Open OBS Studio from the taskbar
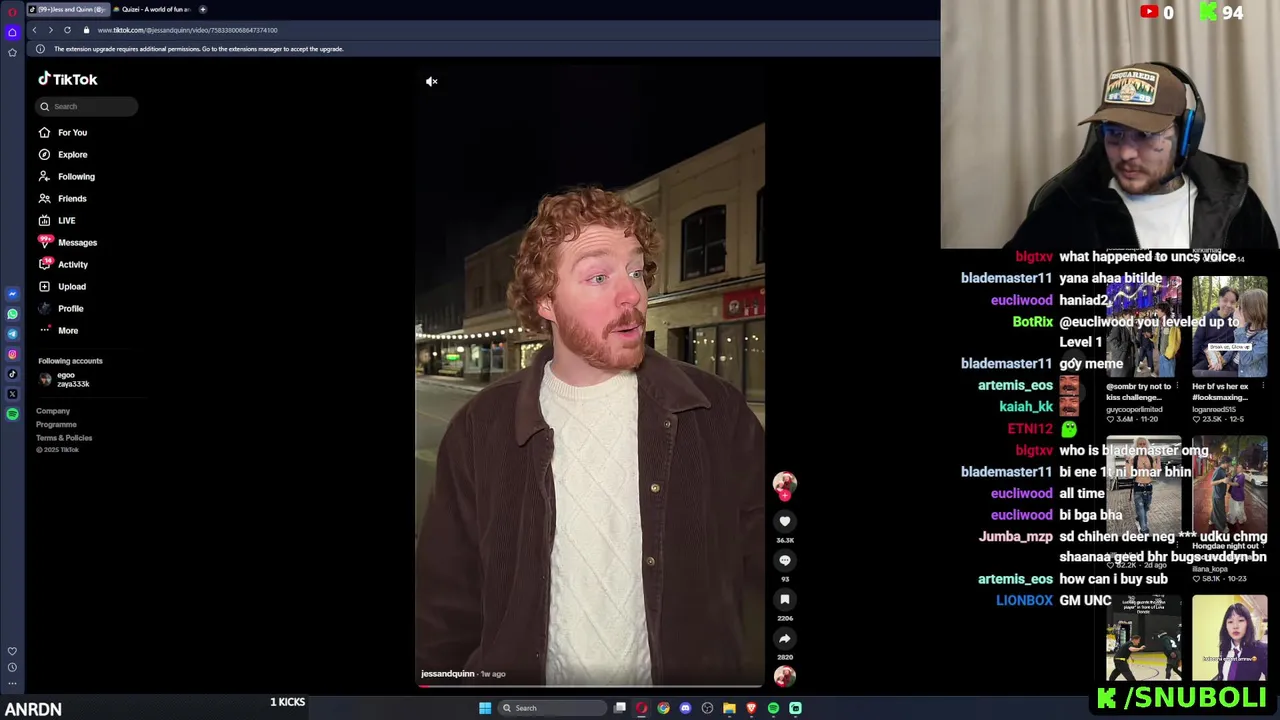Screen dimensions: 1280x720 (x=707, y=708)
